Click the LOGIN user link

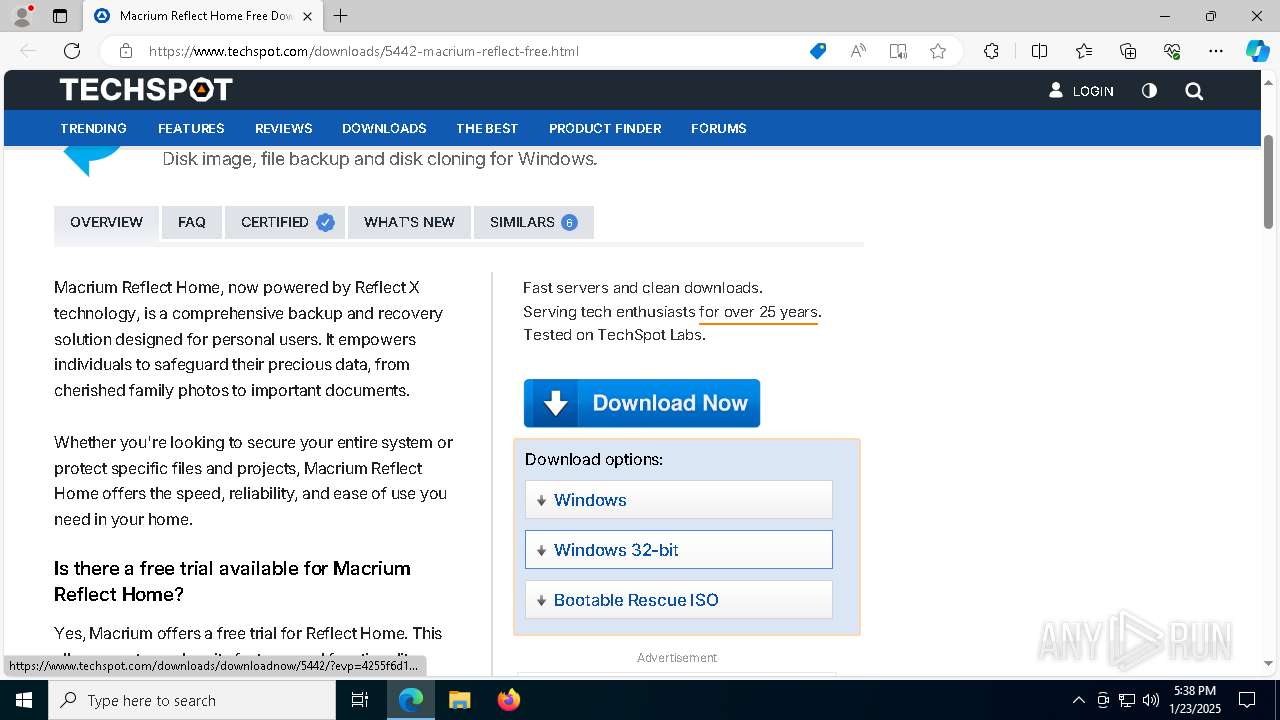pyautogui.click(x=1081, y=91)
